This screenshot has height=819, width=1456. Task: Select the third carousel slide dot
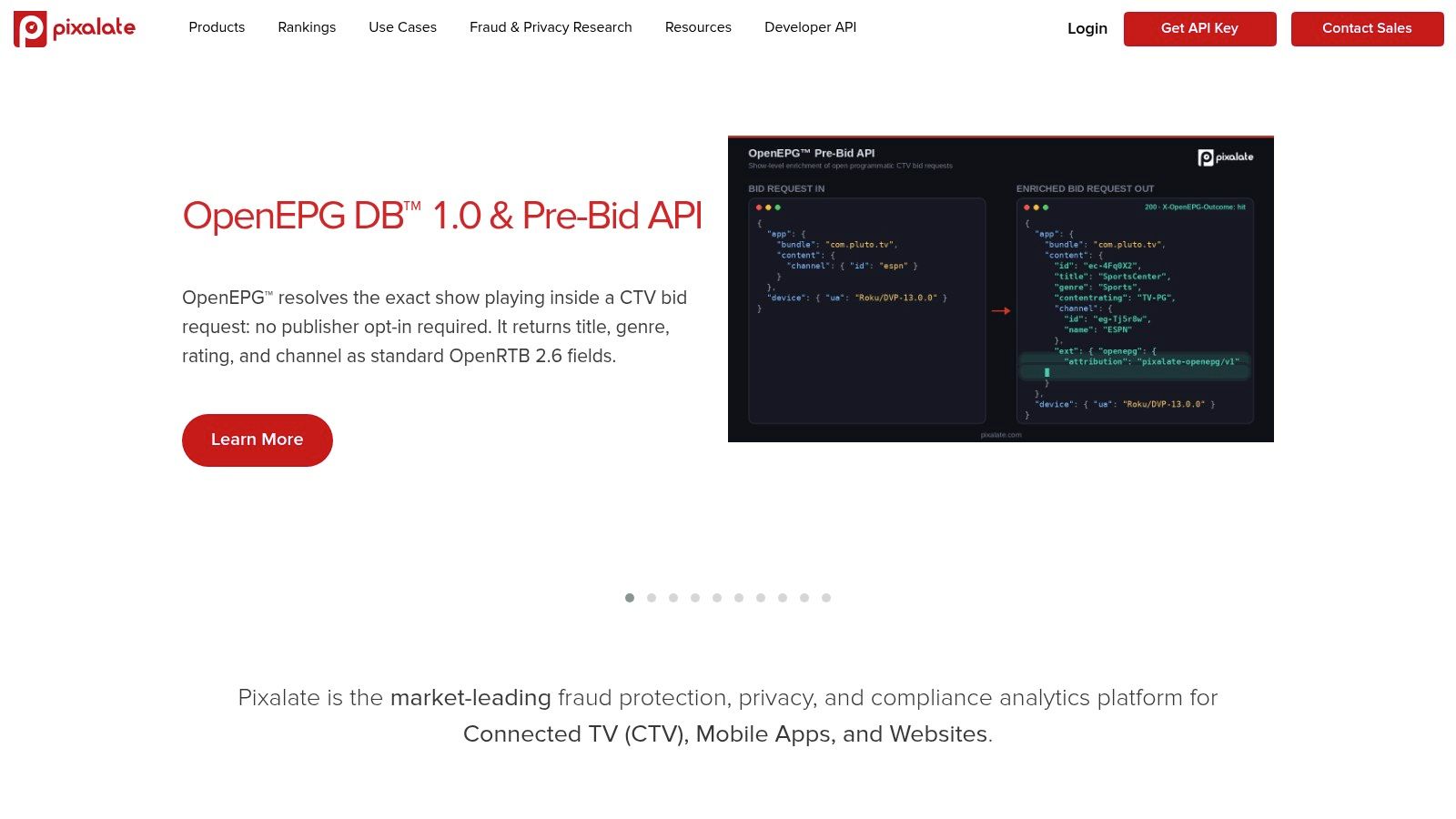(x=673, y=598)
